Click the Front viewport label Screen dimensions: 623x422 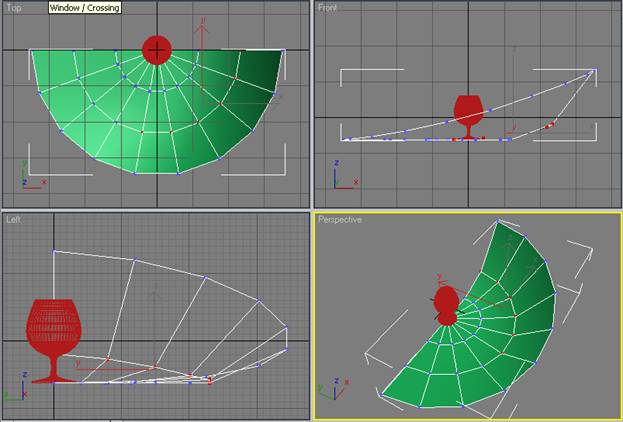click(328, 8)
